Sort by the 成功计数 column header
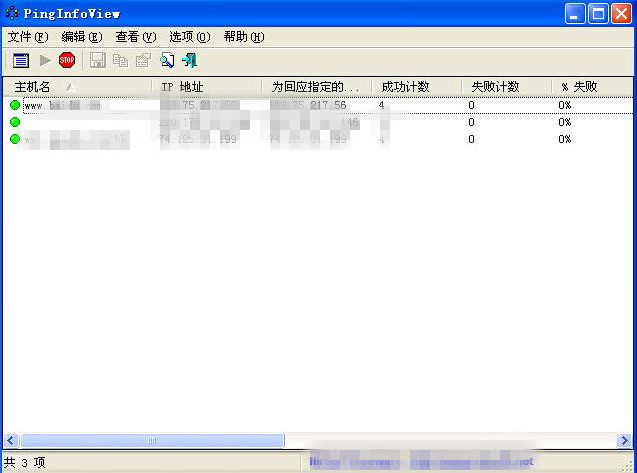The image size is (637, 473). click(x=417, y=87)
